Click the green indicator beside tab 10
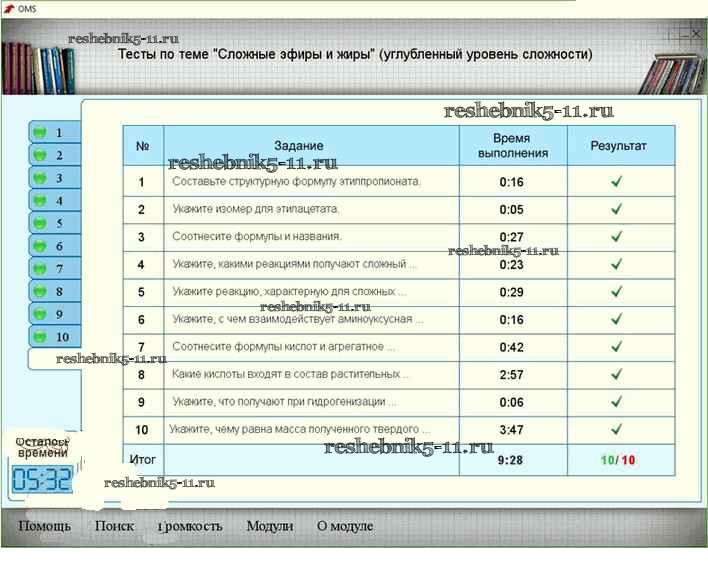 [40, 337]
